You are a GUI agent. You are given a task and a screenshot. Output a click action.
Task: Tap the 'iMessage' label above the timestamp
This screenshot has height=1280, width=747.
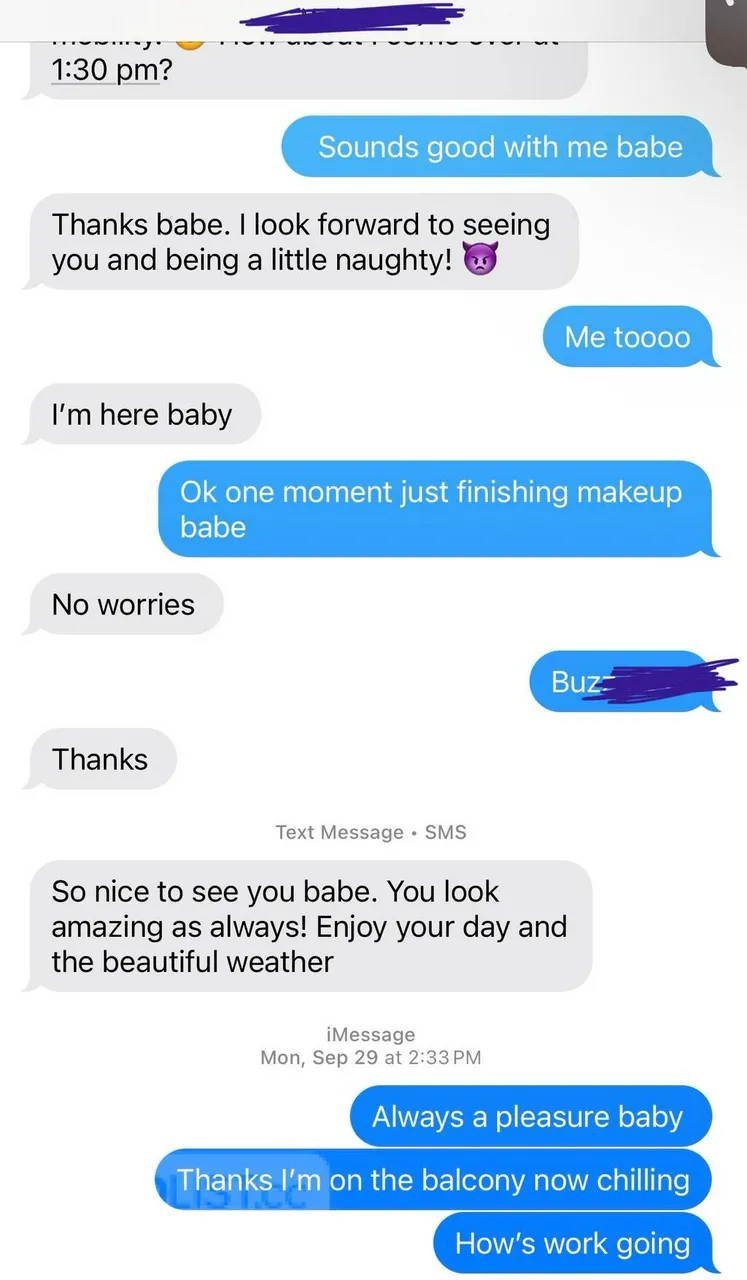[371, 1035]
